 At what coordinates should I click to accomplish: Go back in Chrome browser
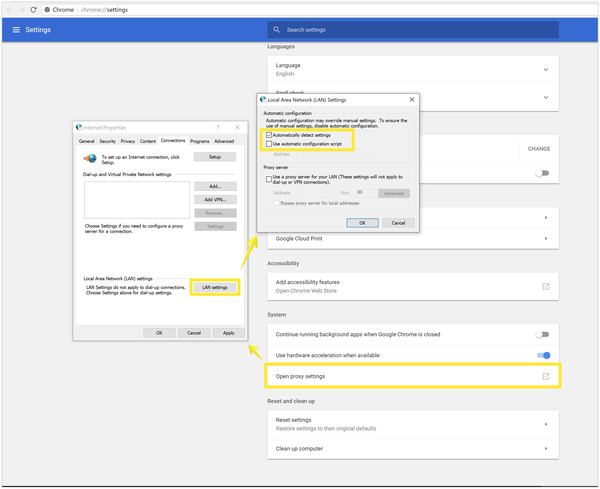[9, 10]
